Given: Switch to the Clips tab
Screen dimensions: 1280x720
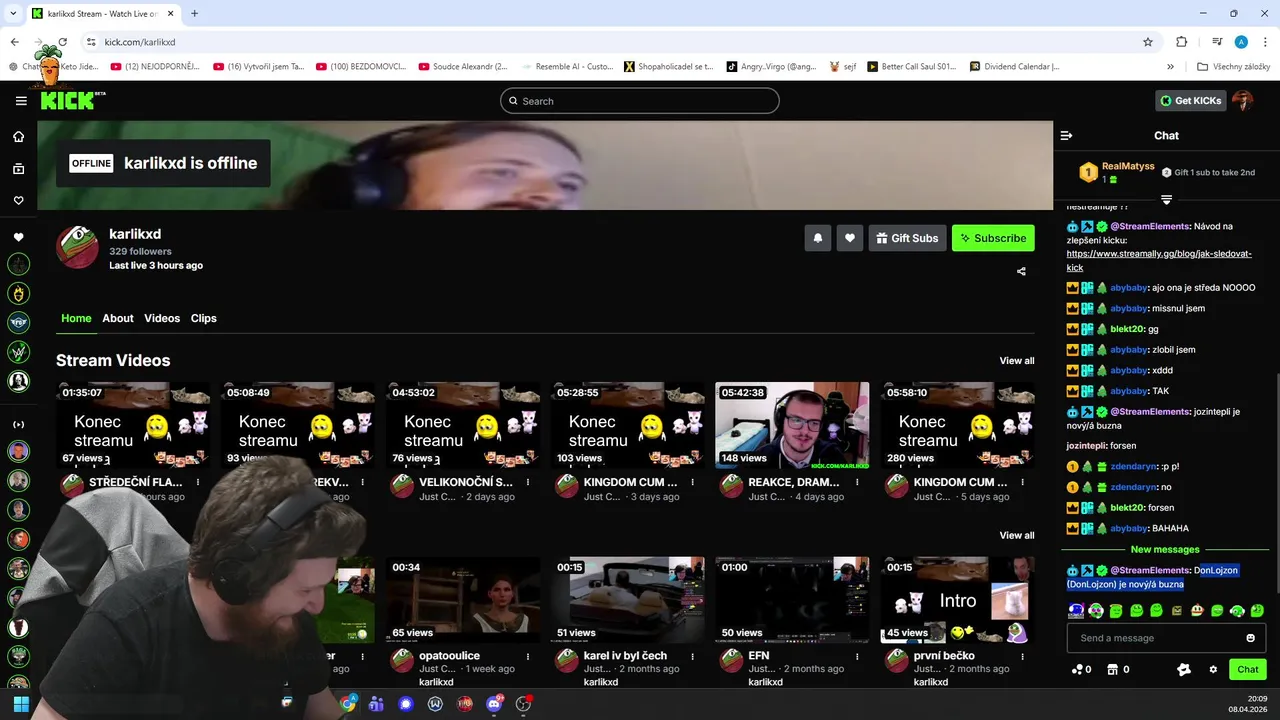Looking at the screenshot, I should [x=204, y=318].
